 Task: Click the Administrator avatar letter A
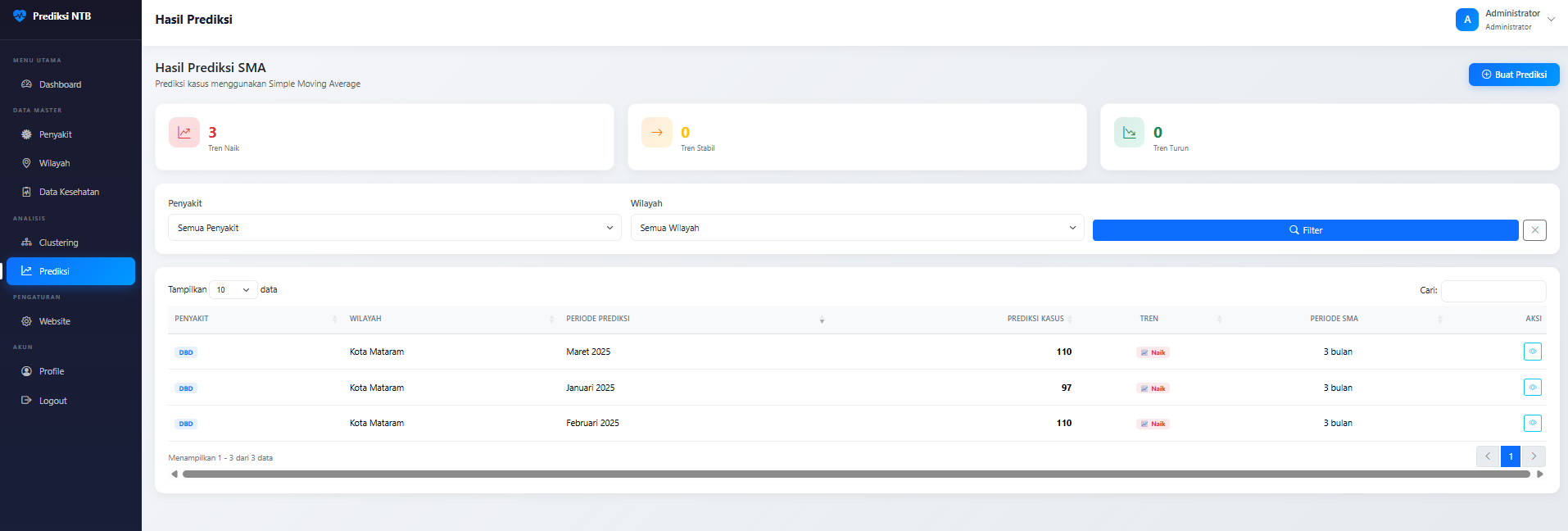(1467, 20)
